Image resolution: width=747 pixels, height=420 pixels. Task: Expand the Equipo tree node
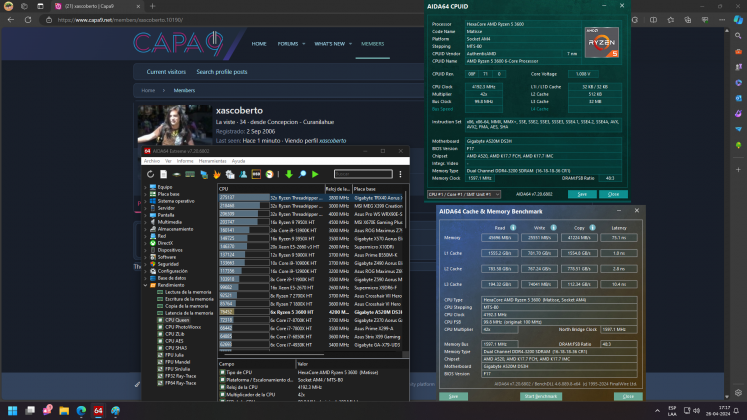click(x=146, y=187)
